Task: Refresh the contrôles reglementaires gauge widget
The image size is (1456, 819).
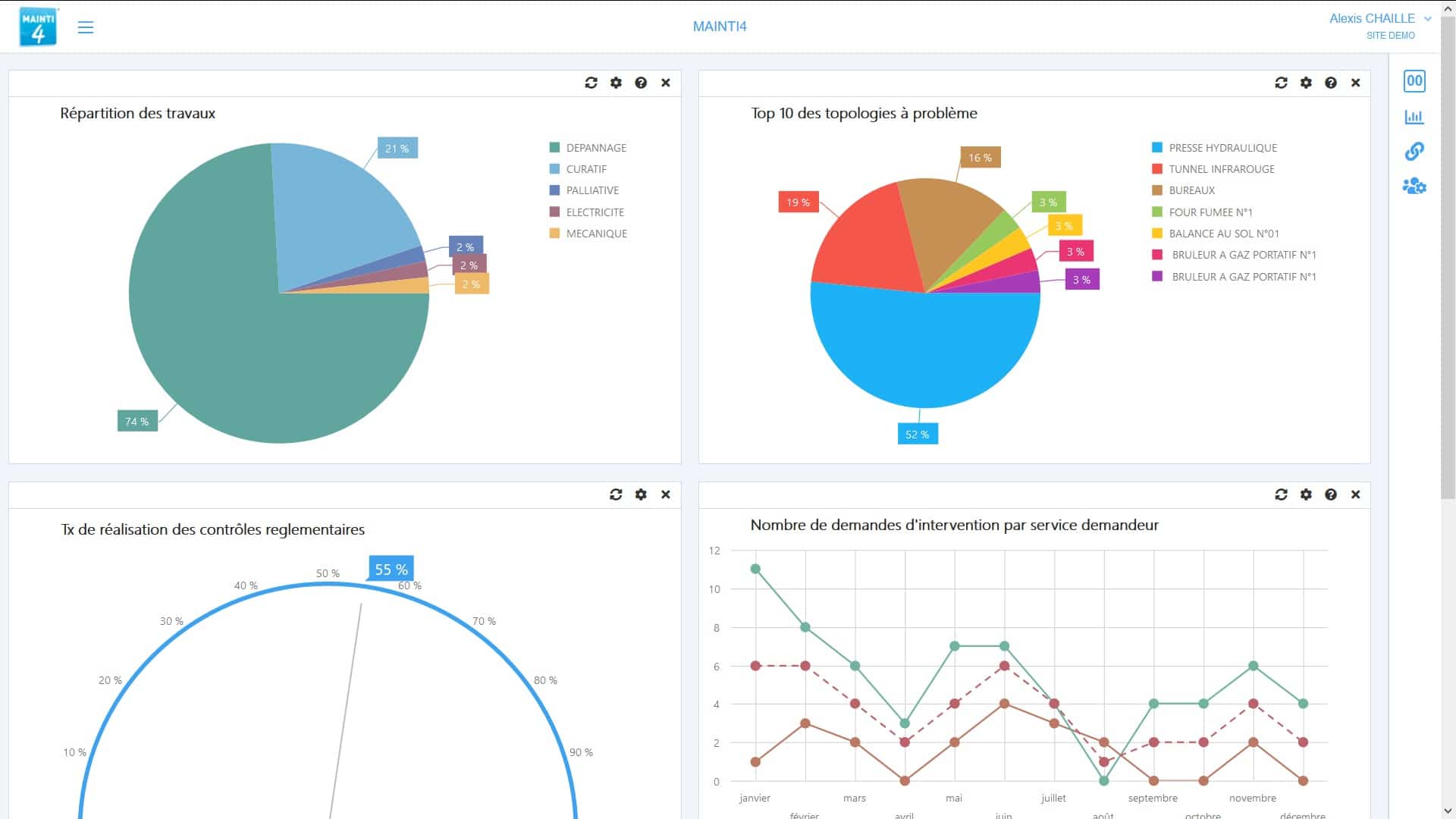Action: pyautogui.click(x=616, y=494)
